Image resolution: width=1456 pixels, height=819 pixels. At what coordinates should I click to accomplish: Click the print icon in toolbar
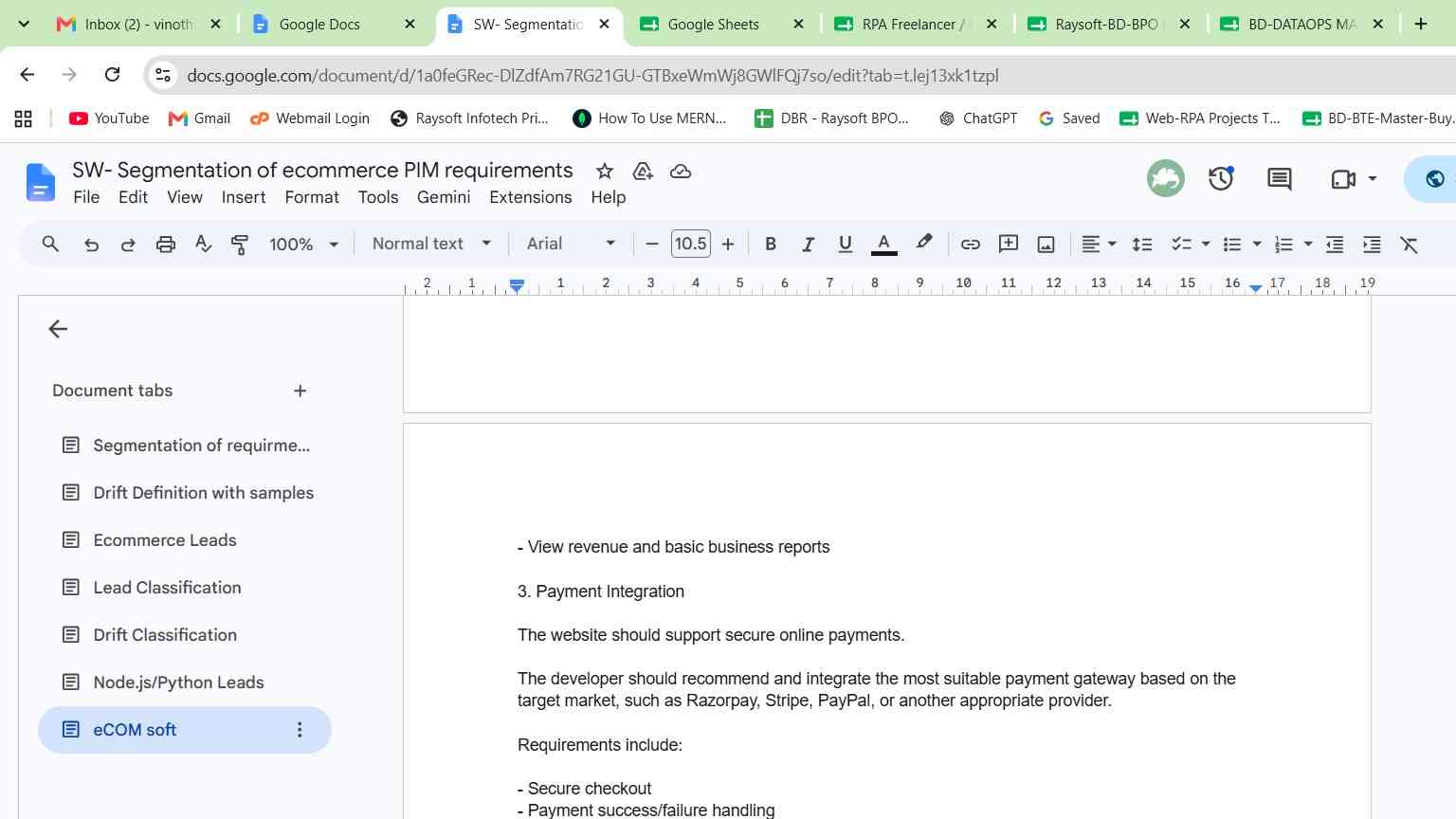(x=166, y=245)
